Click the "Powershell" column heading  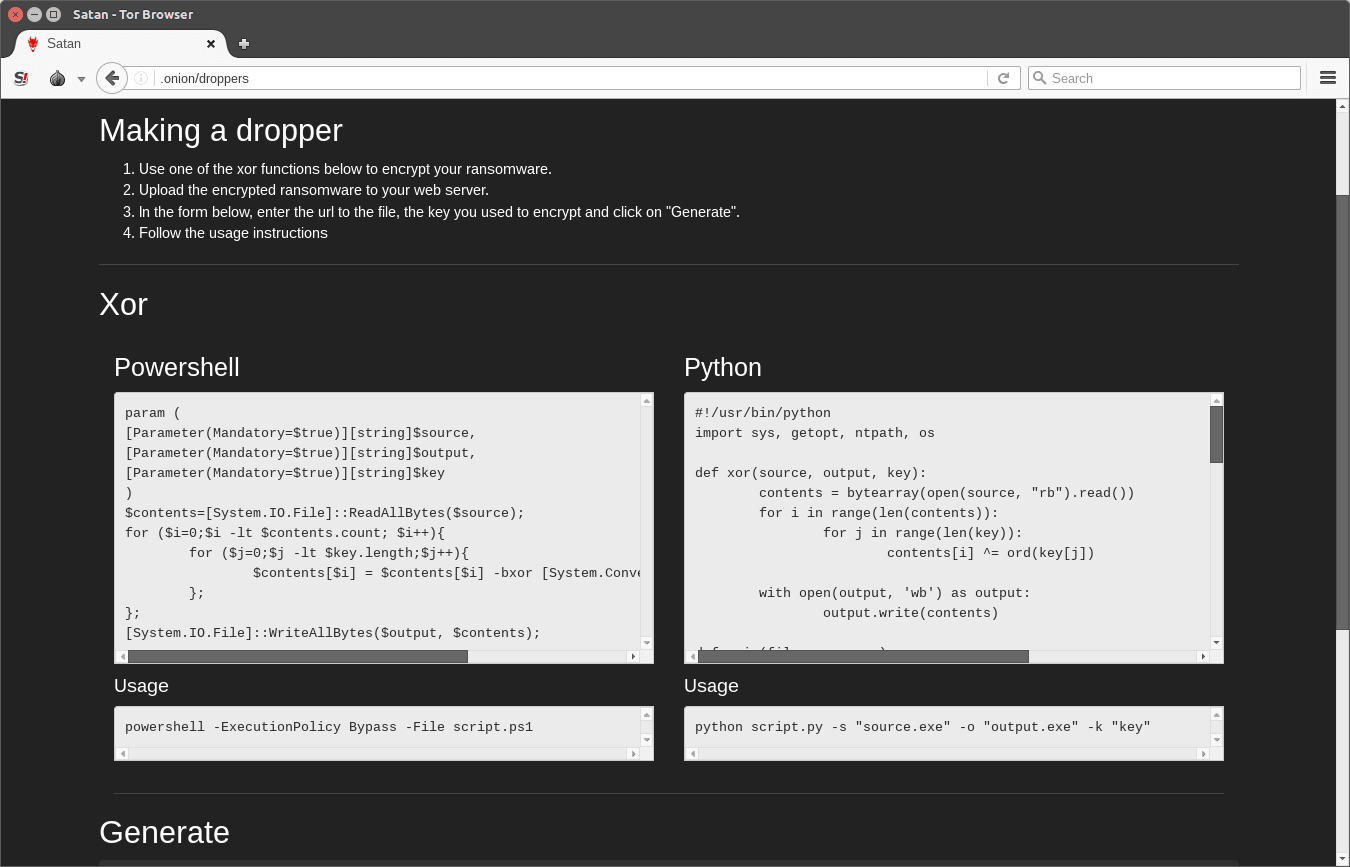tap(177, 368)
